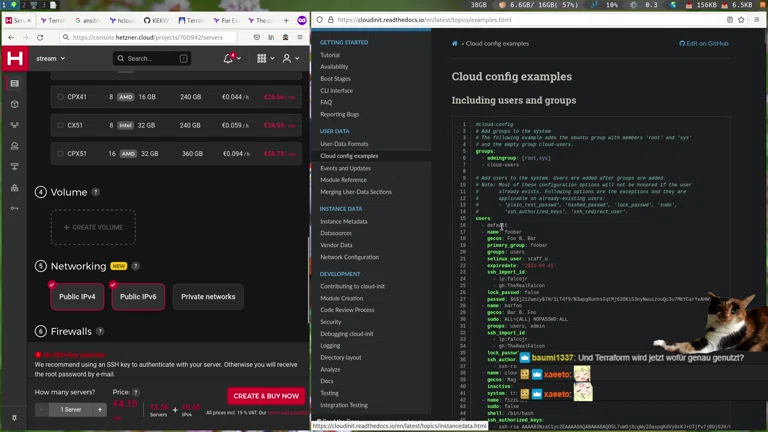Expand the notifications dropdown chevron

click(239, 58)
